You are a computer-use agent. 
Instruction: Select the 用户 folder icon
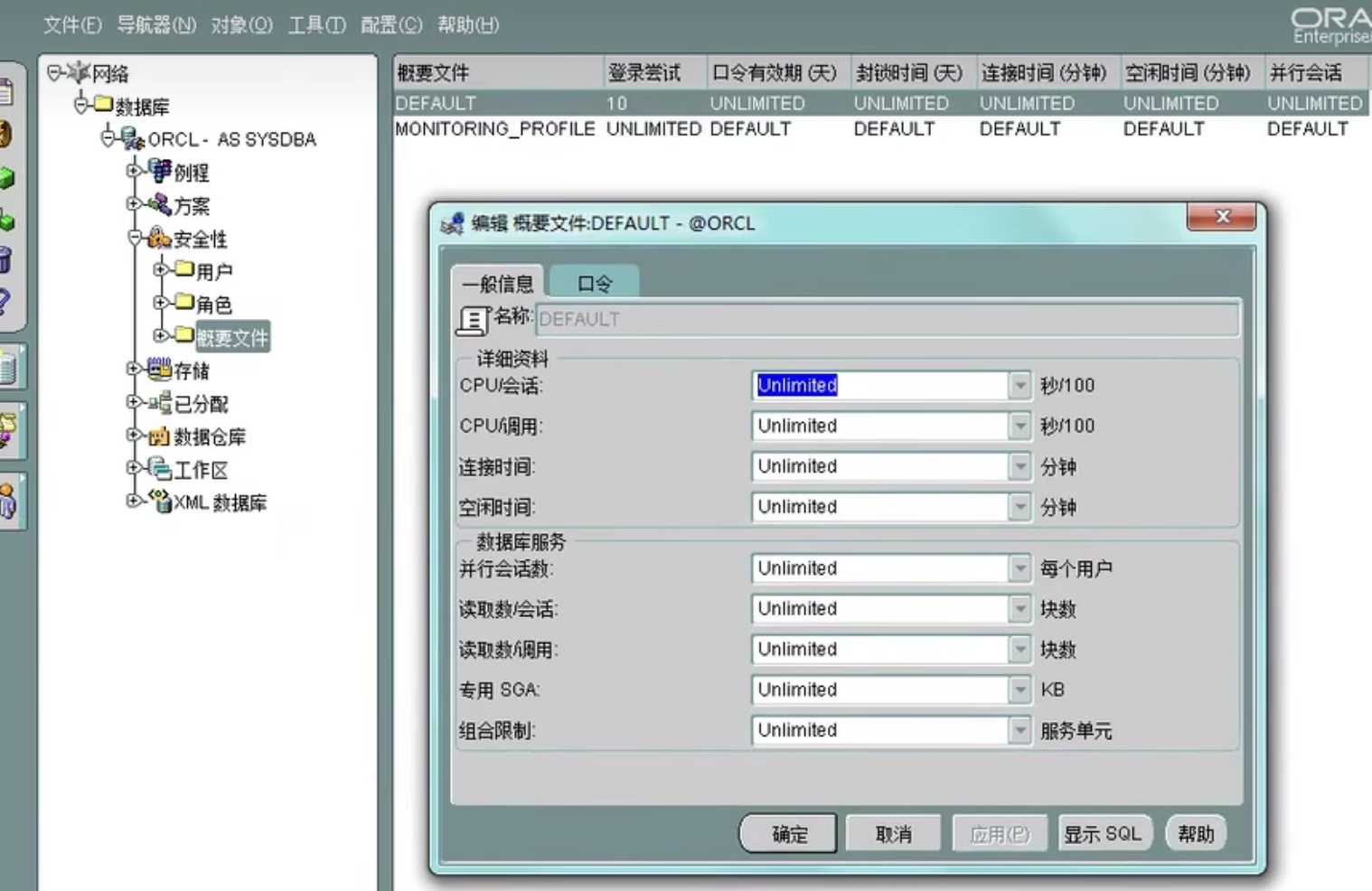click(x=184, y=268)
